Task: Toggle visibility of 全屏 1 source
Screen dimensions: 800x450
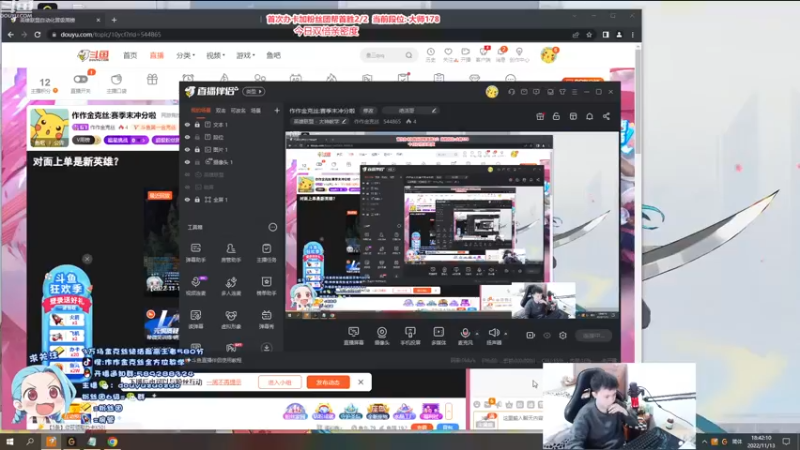Action: pos(187,199)
